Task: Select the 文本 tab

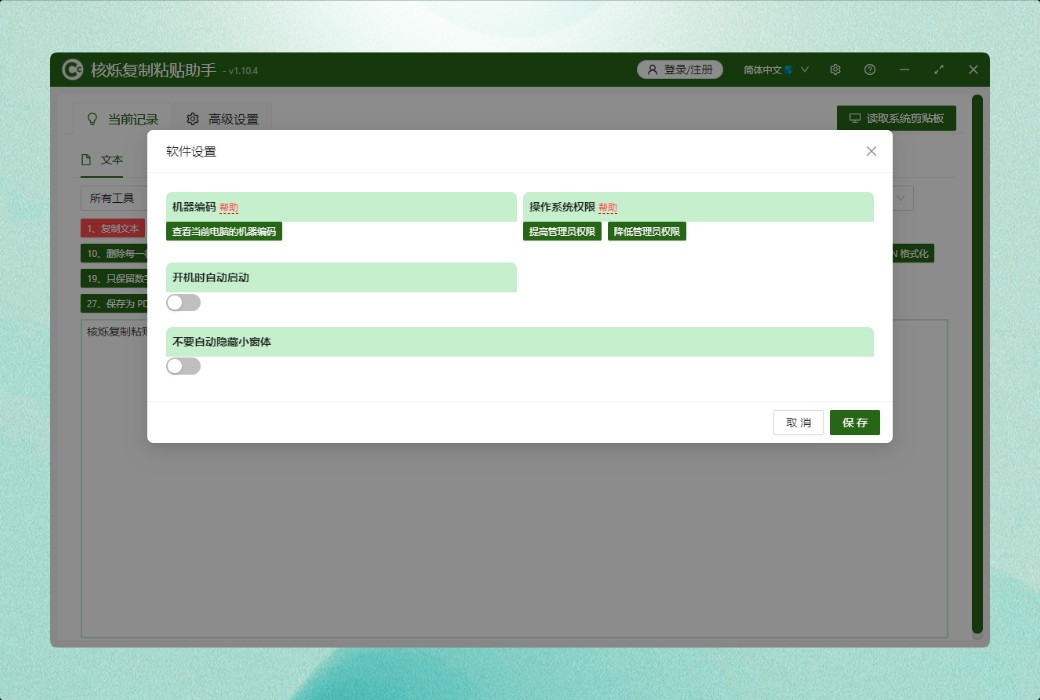Action: click(102, 160)
